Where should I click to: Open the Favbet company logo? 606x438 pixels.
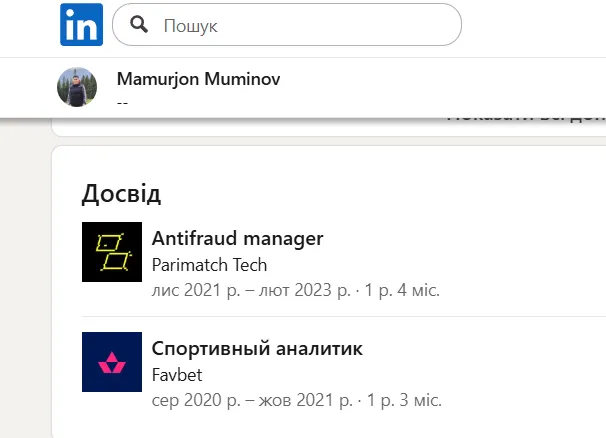click(112, 362)
